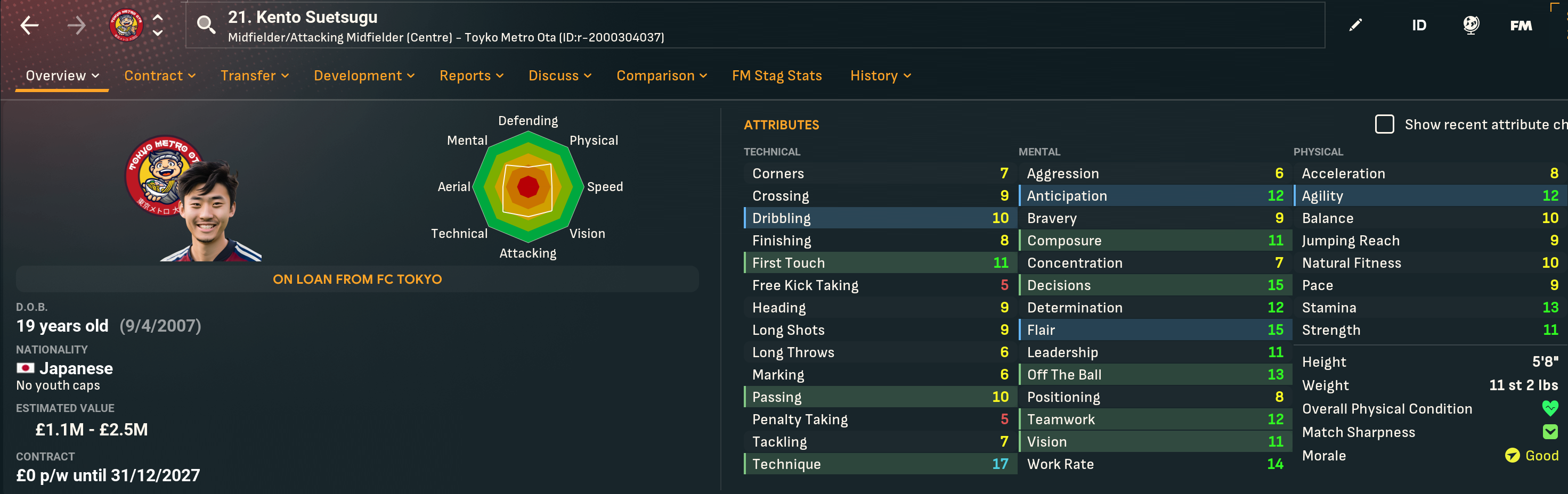Image resolution: width=1568 pixels, height=494 pixels.
Task: Click the Japanese nationality link
Action: [x=76, y=368]
